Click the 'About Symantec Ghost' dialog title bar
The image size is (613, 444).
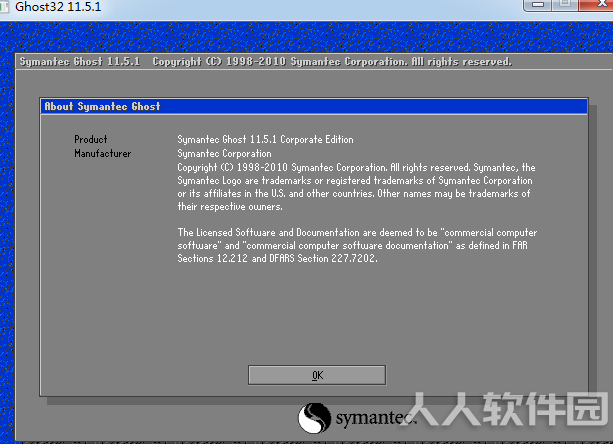(314, 106)
